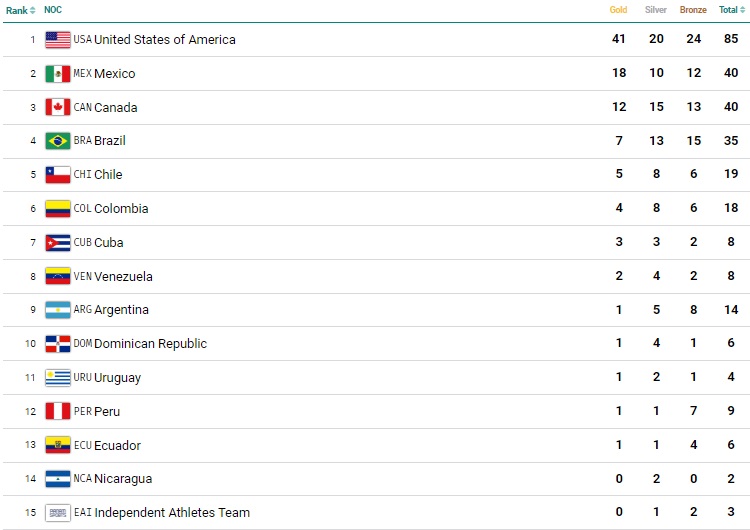Click the Cuba flag icon
The width and height of the screenshot is (750, 530).
click(58, 242)
